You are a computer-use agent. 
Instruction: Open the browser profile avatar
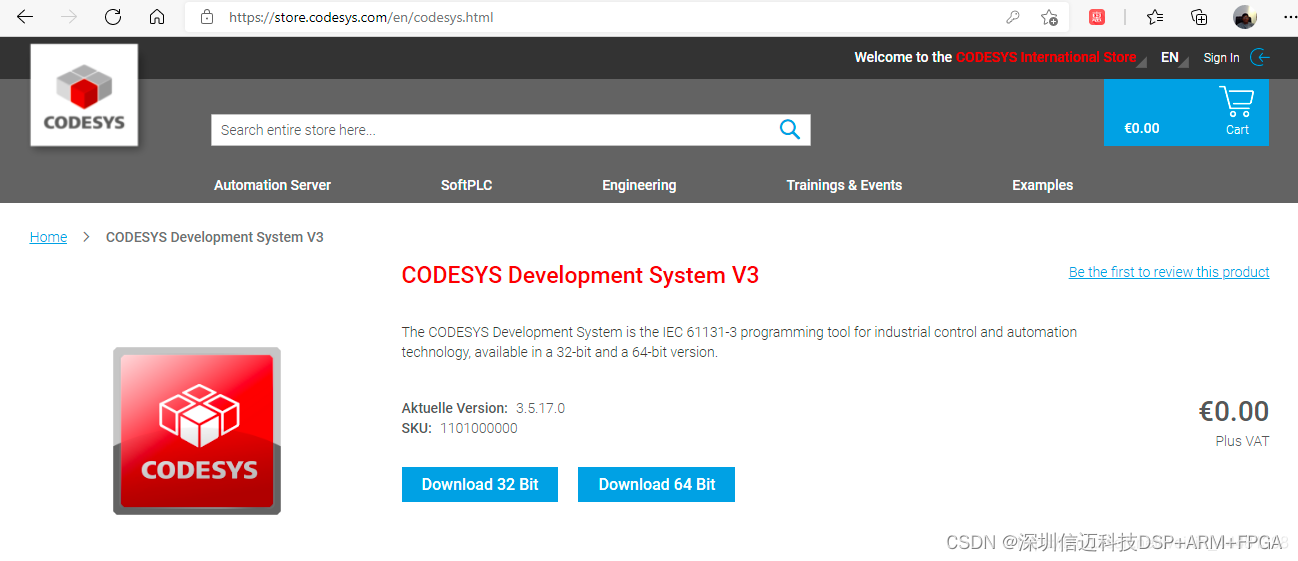[x=1244, y=17]
